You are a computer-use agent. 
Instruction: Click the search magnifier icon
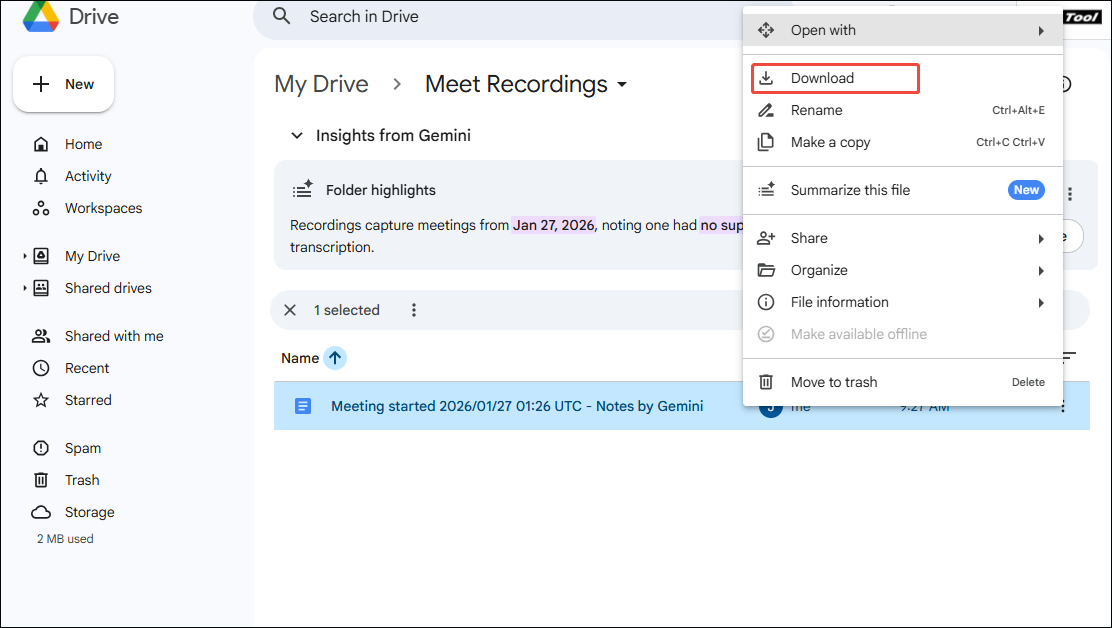click(x=281, y=16)
